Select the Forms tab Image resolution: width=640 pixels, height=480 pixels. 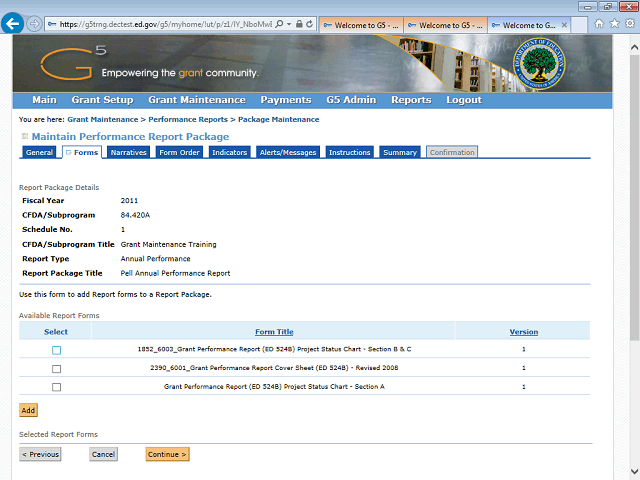(82, 152)
